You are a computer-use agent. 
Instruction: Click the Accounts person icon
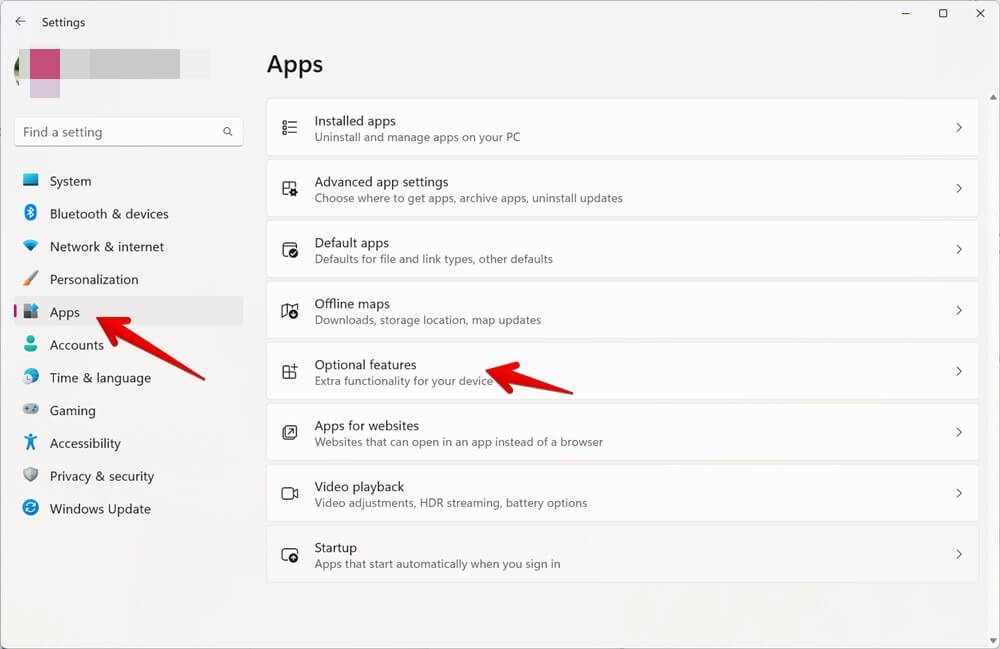click(31, 344)
